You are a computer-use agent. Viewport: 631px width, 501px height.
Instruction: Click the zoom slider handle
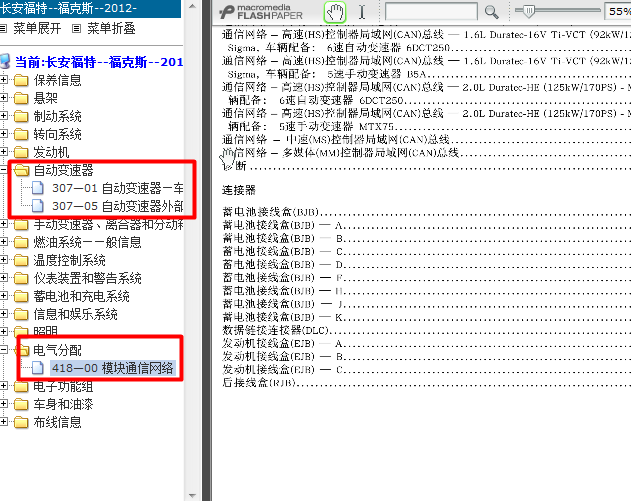528,11
